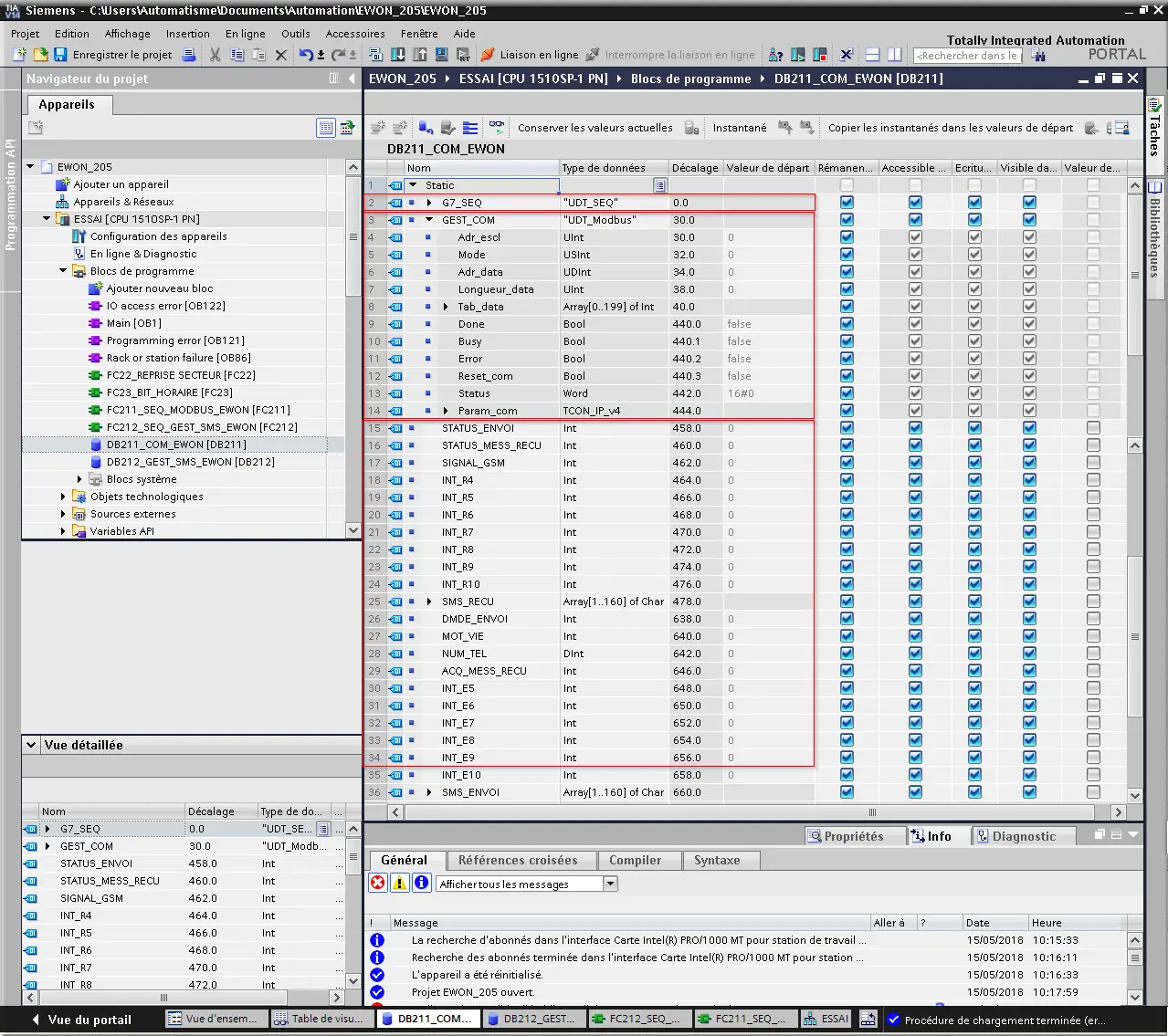The width and height of the screenshot is (1168, 1036).
Task: Collapse the ESSAI CPU 1510SP-1 PN node
Action: (x=47, y=219)
